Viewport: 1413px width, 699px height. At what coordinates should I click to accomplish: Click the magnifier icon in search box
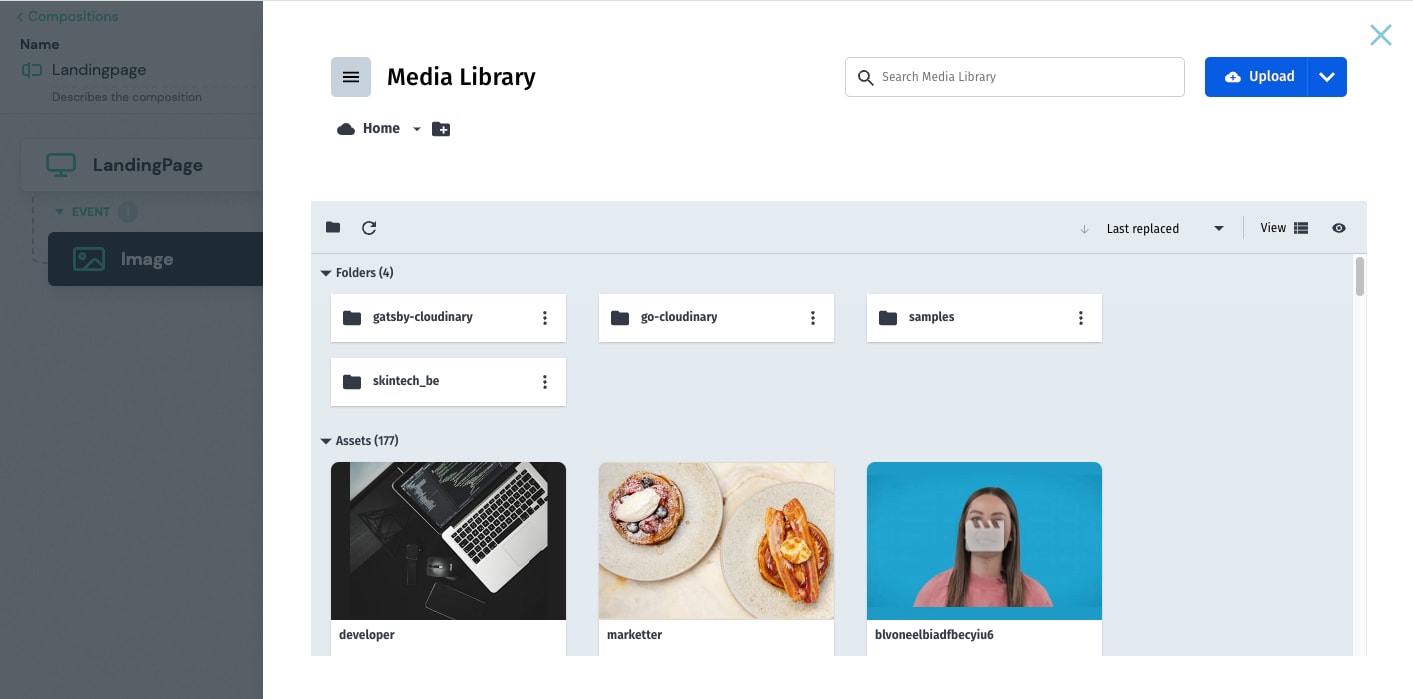pyautogui.click(x=865, y=77)
